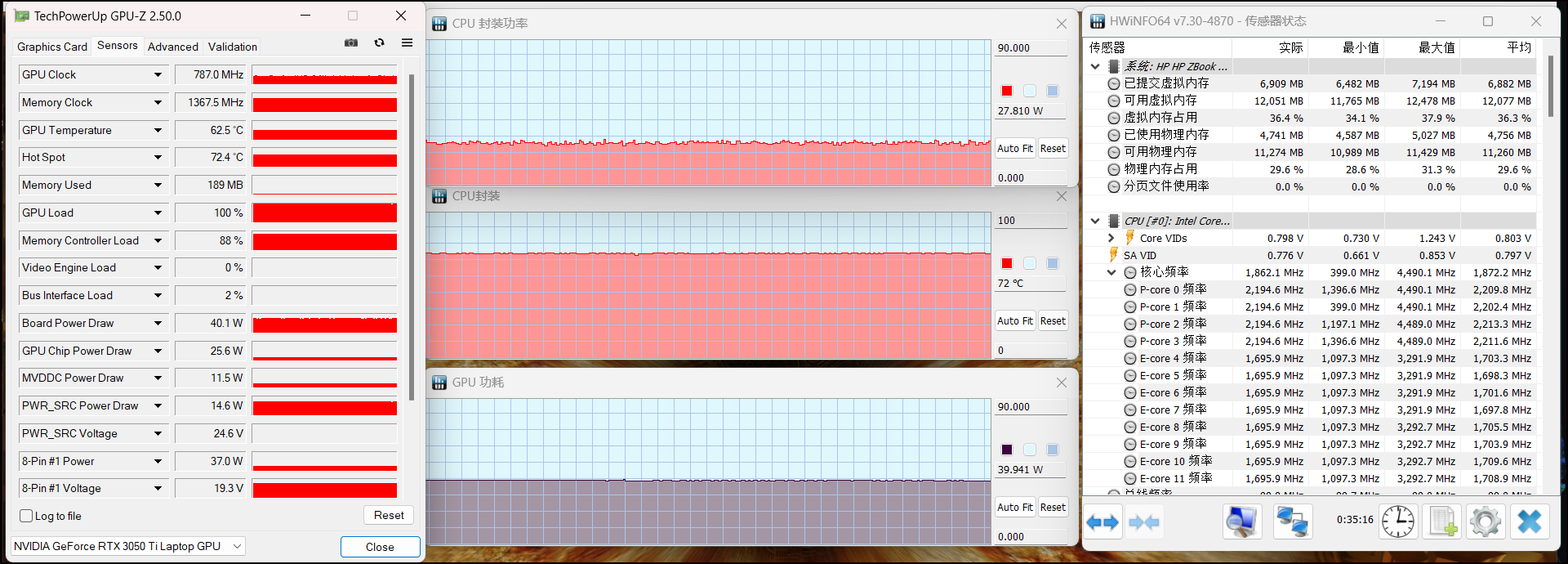This screenshot has height=564, width=1568.
Task: Close HWiNFO sensors with blue X icon
Action: pyautogui.click(x=1529, y=521)
